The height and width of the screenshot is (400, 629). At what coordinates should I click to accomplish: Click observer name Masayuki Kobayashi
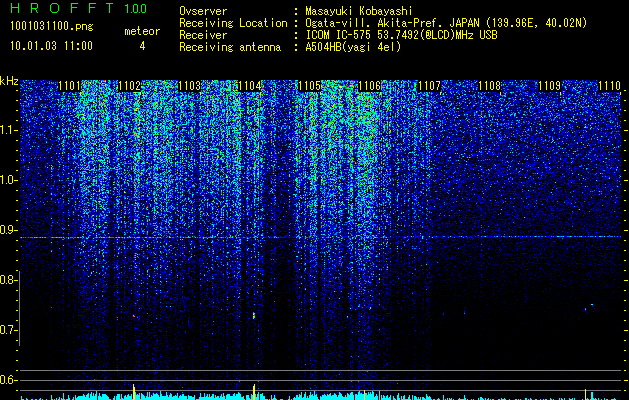[x=359, y=11]
